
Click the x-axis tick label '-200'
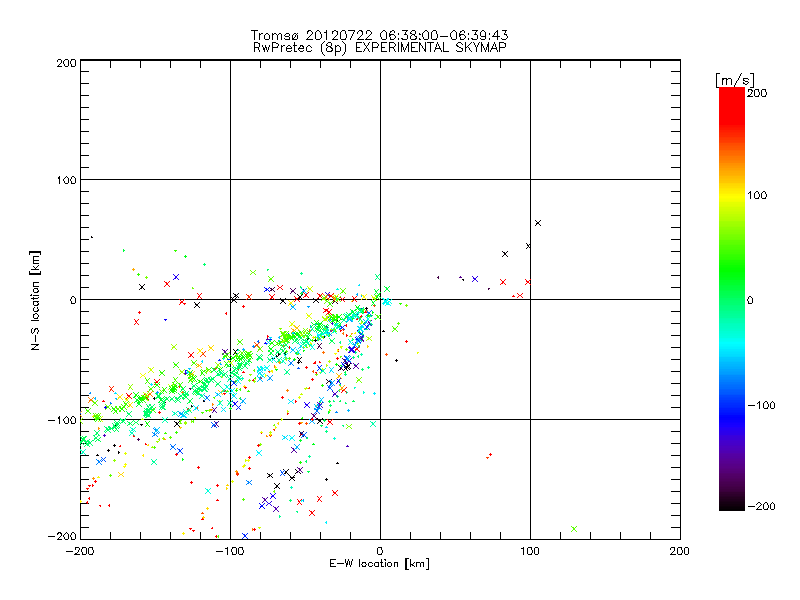click(x=80, y=551)
